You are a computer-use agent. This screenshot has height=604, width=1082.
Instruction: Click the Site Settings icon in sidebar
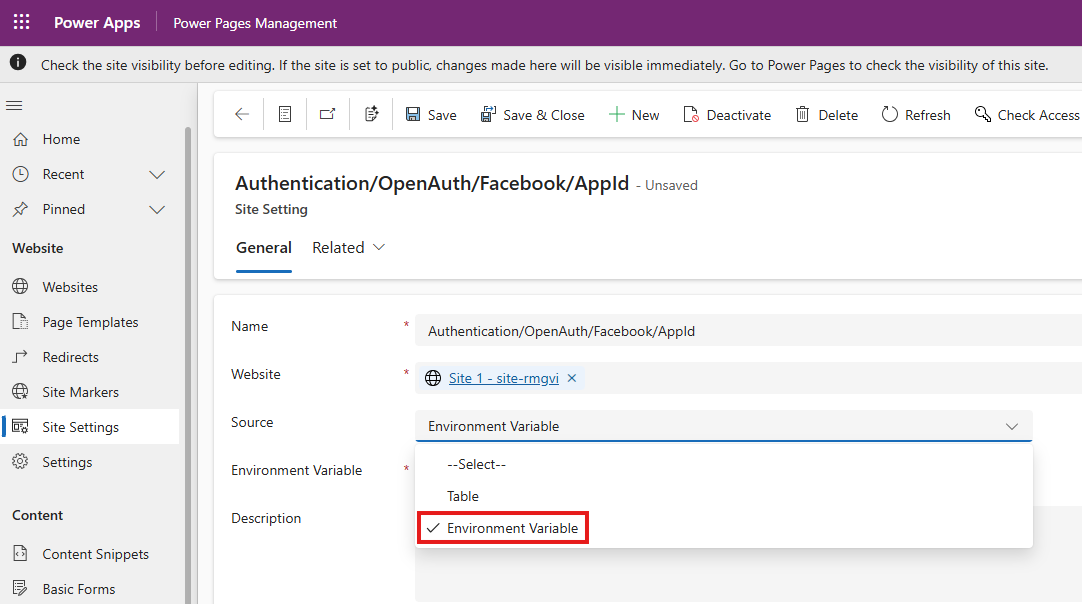pos(21,427)
